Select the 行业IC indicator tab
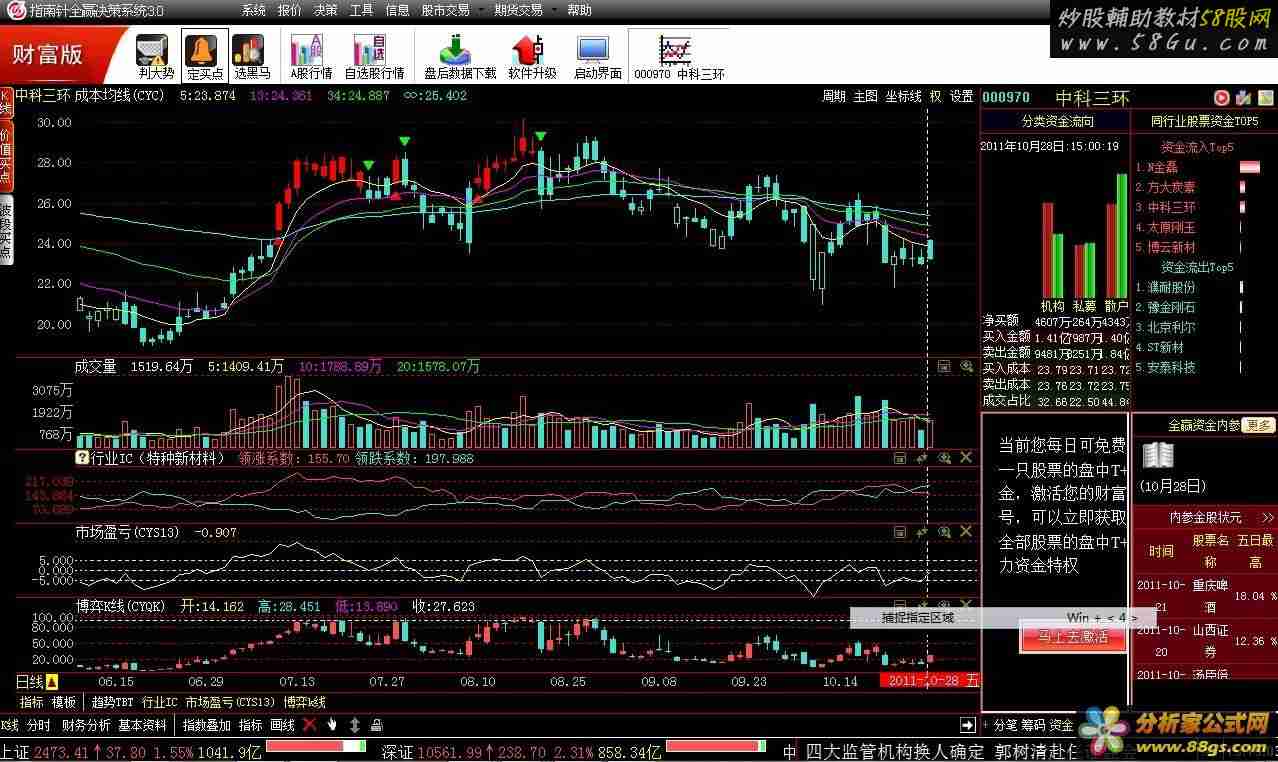The image size is (1278, 762). tap(160, 702)
